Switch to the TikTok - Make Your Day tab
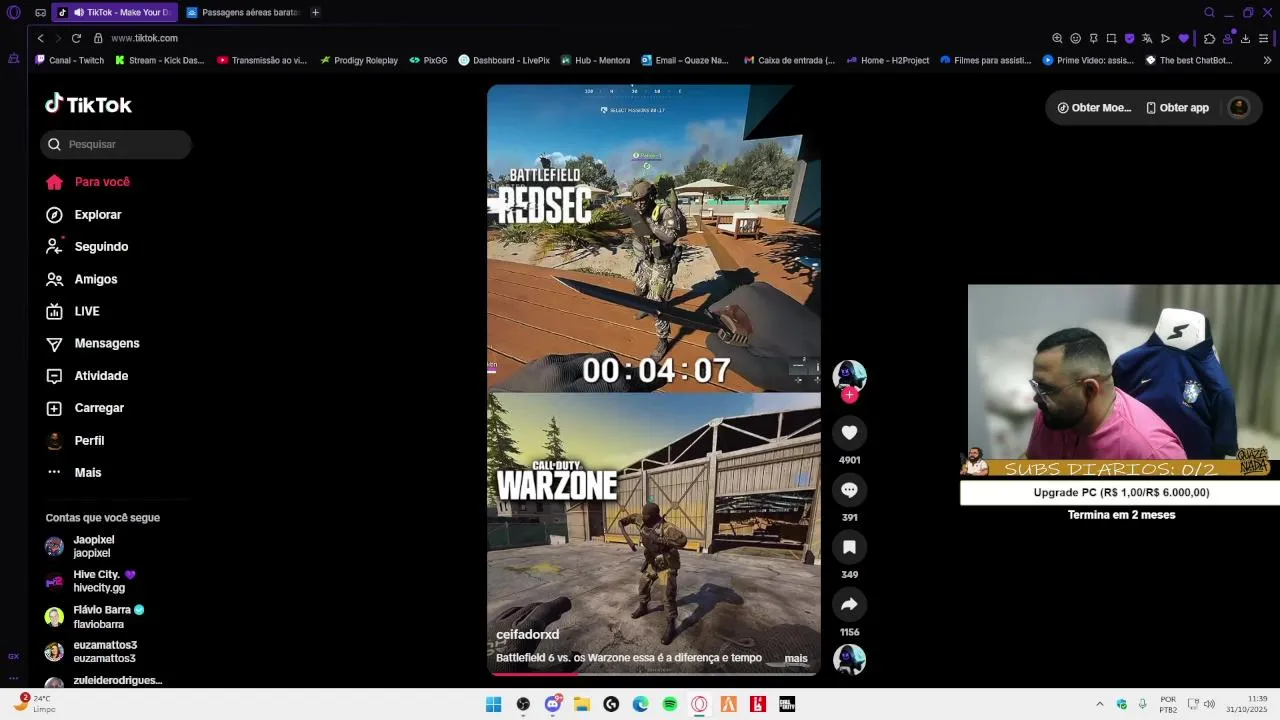The image size is (1280, 720). [x=114, y=12]
